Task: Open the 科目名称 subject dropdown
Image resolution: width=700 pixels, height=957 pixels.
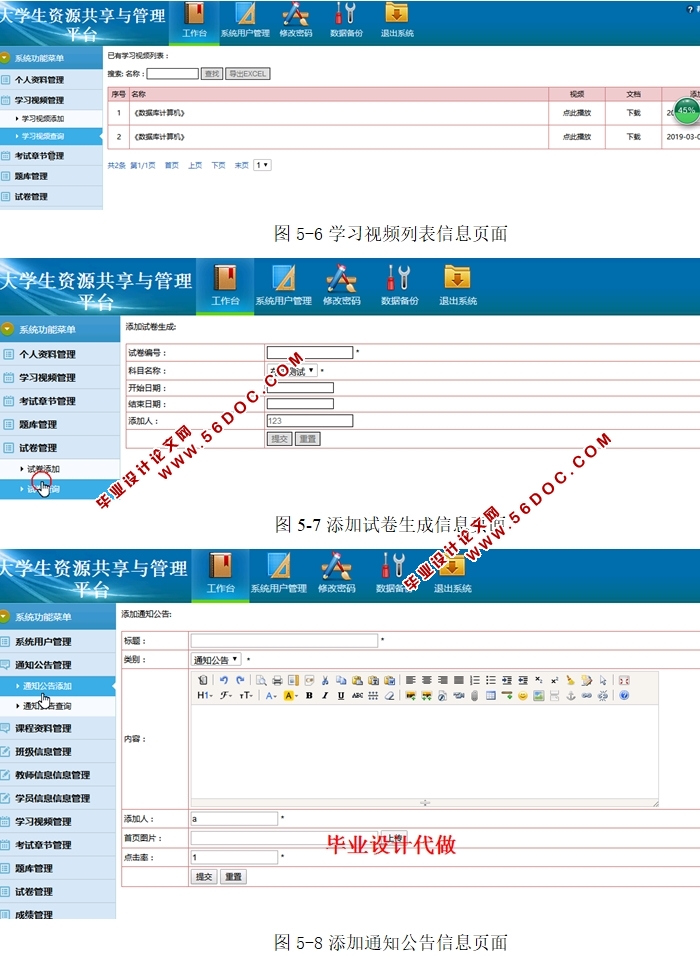Action: (292, 370)
